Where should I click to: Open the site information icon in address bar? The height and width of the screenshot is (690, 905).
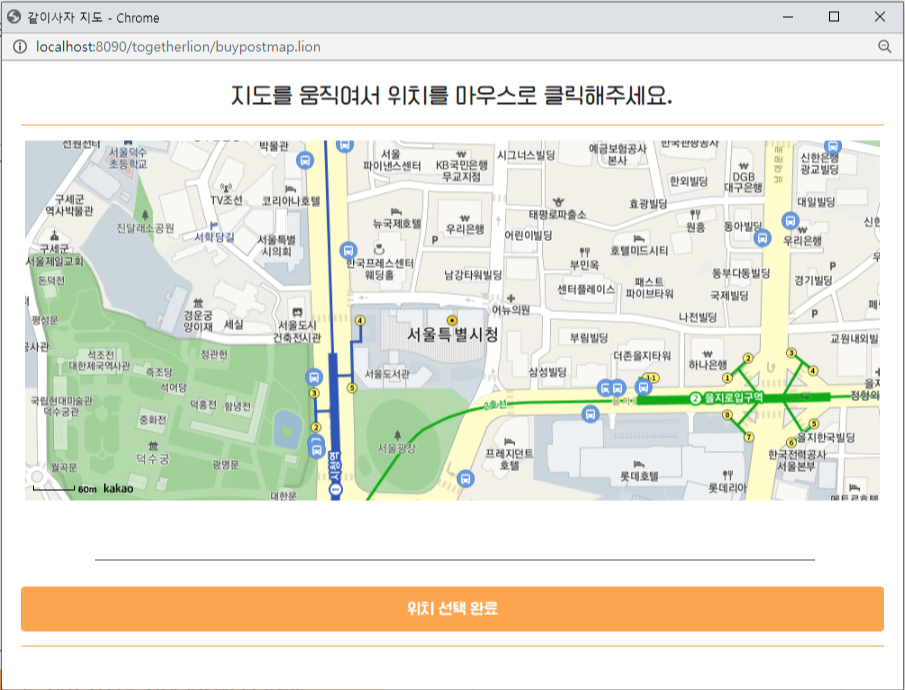[x=19, y=47]
